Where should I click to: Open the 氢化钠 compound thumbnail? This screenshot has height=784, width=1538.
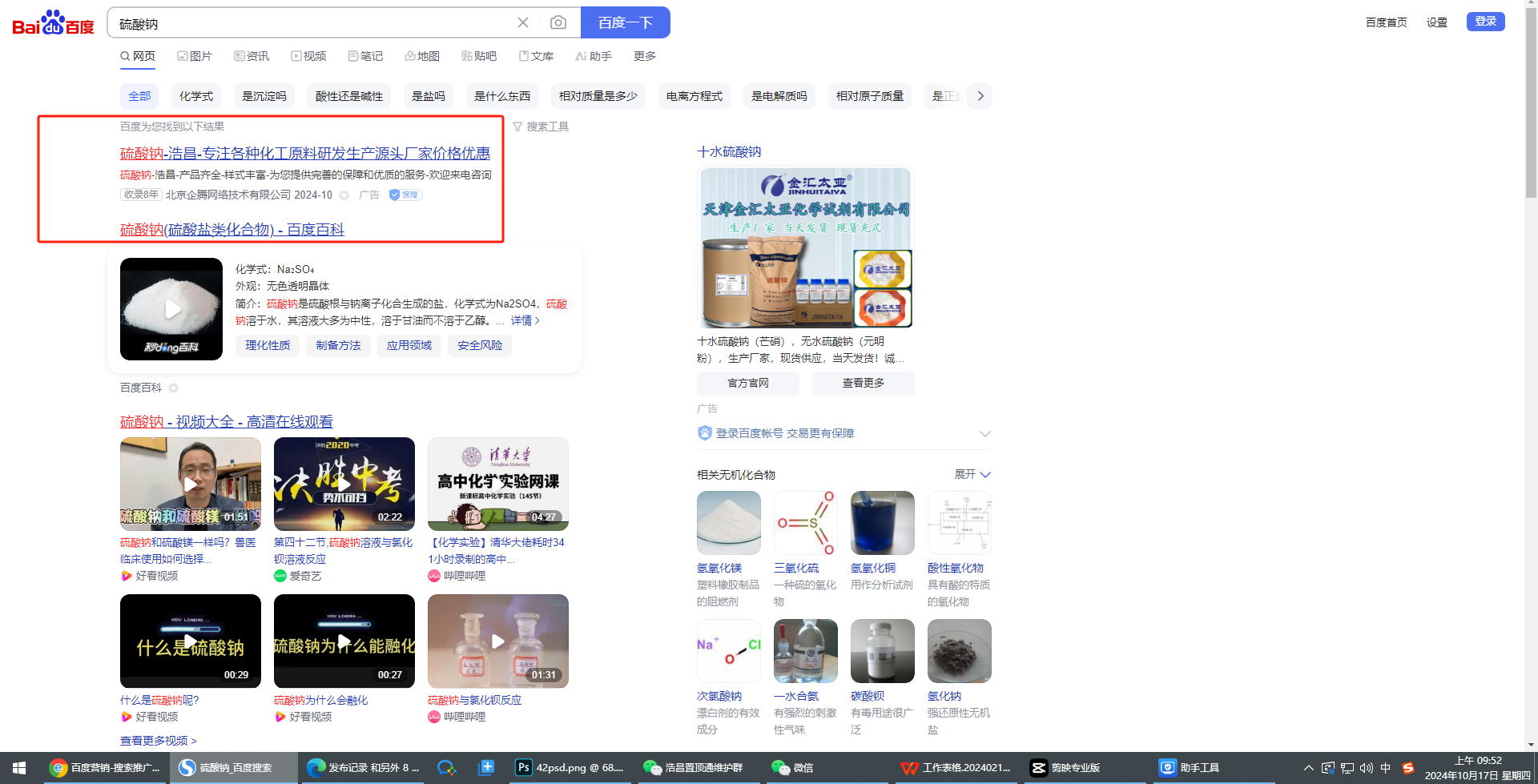(960, 651)
